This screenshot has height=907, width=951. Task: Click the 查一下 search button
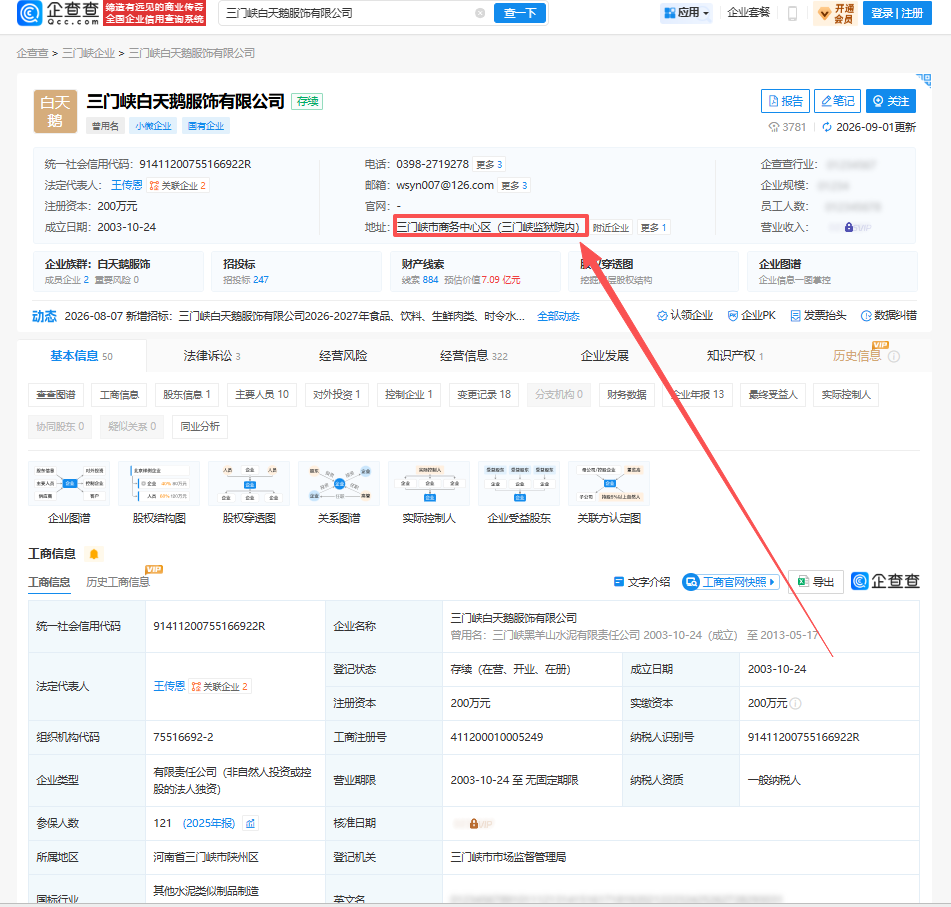coord(520,13)
